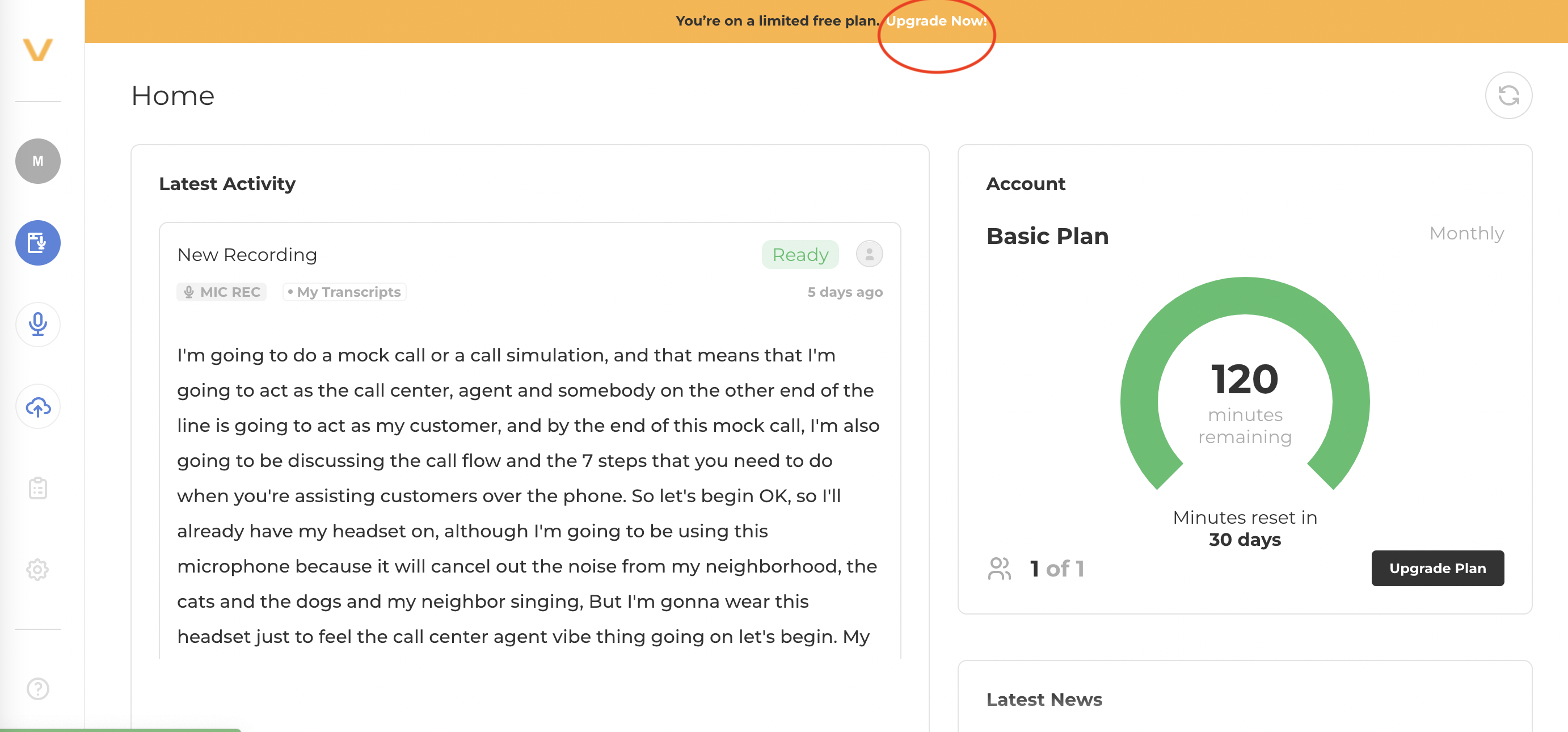Click the Upgrade Now! banner link

(x=935, y=22)
